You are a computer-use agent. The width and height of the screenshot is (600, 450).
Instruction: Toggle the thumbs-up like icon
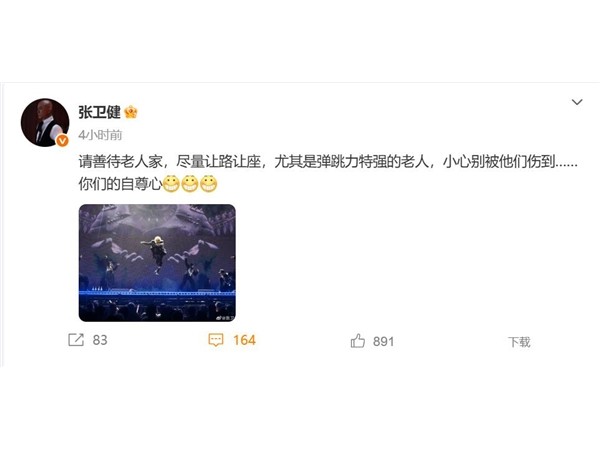point(358,341)
